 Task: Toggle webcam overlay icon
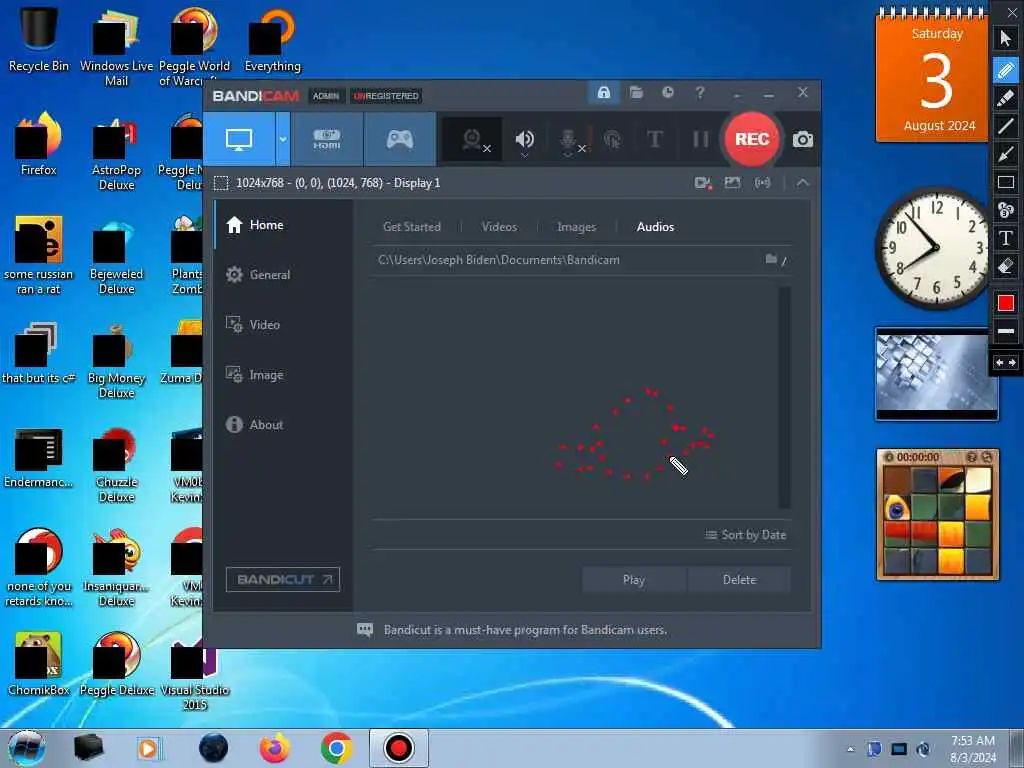tap(473, 140)
